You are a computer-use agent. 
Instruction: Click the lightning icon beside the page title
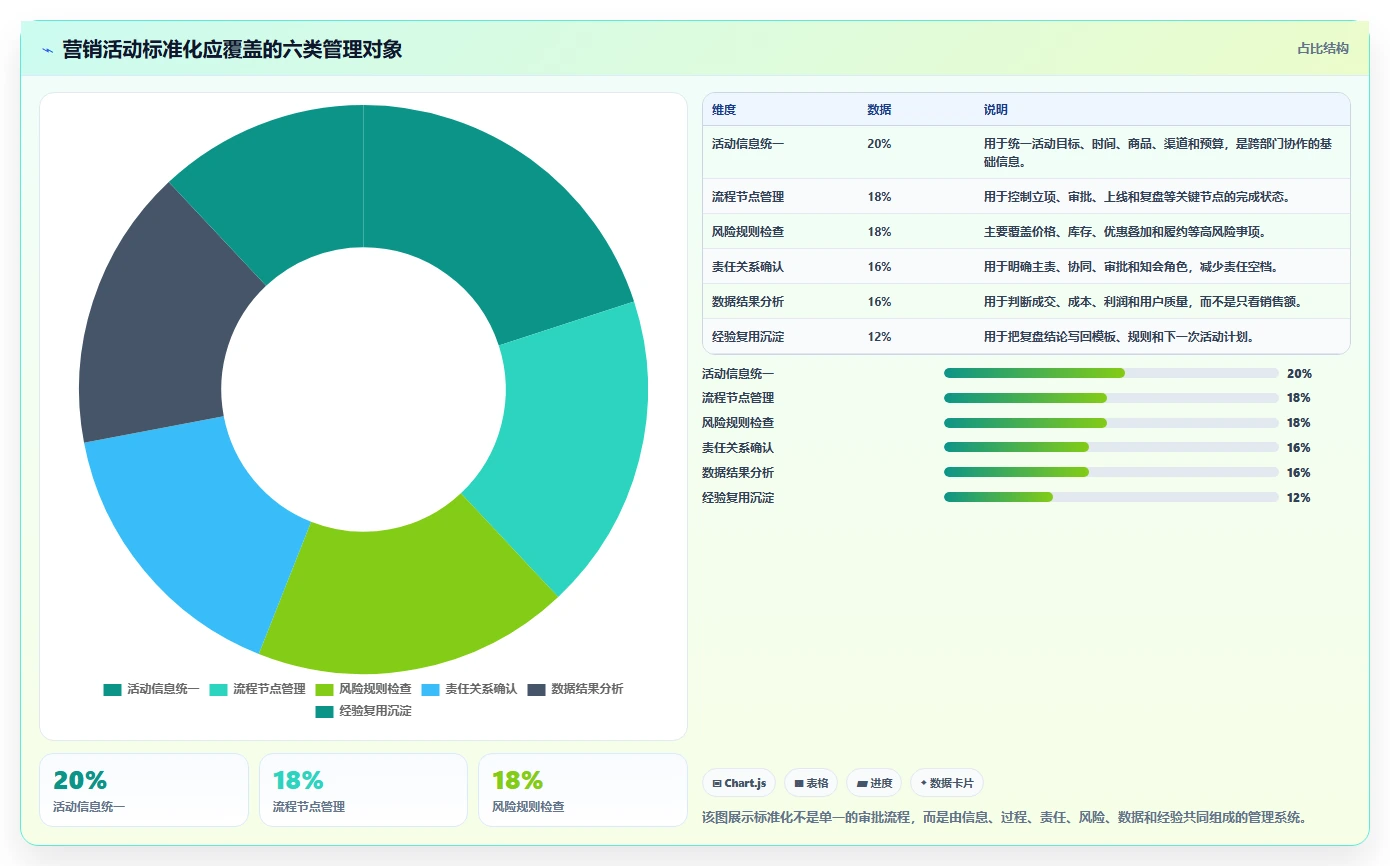[47, 49]
